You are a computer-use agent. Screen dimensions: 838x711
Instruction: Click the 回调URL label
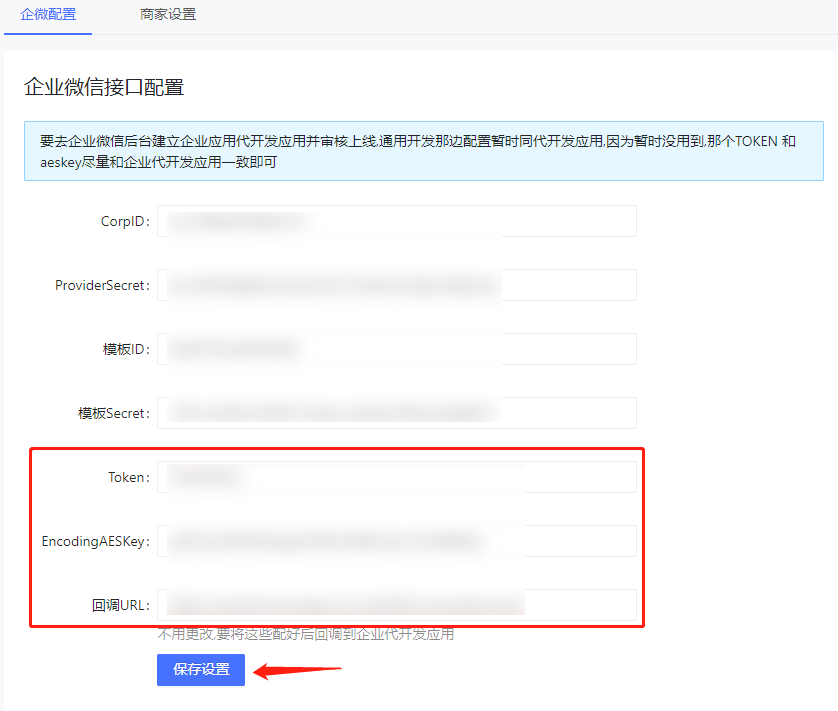pos(121,605)
